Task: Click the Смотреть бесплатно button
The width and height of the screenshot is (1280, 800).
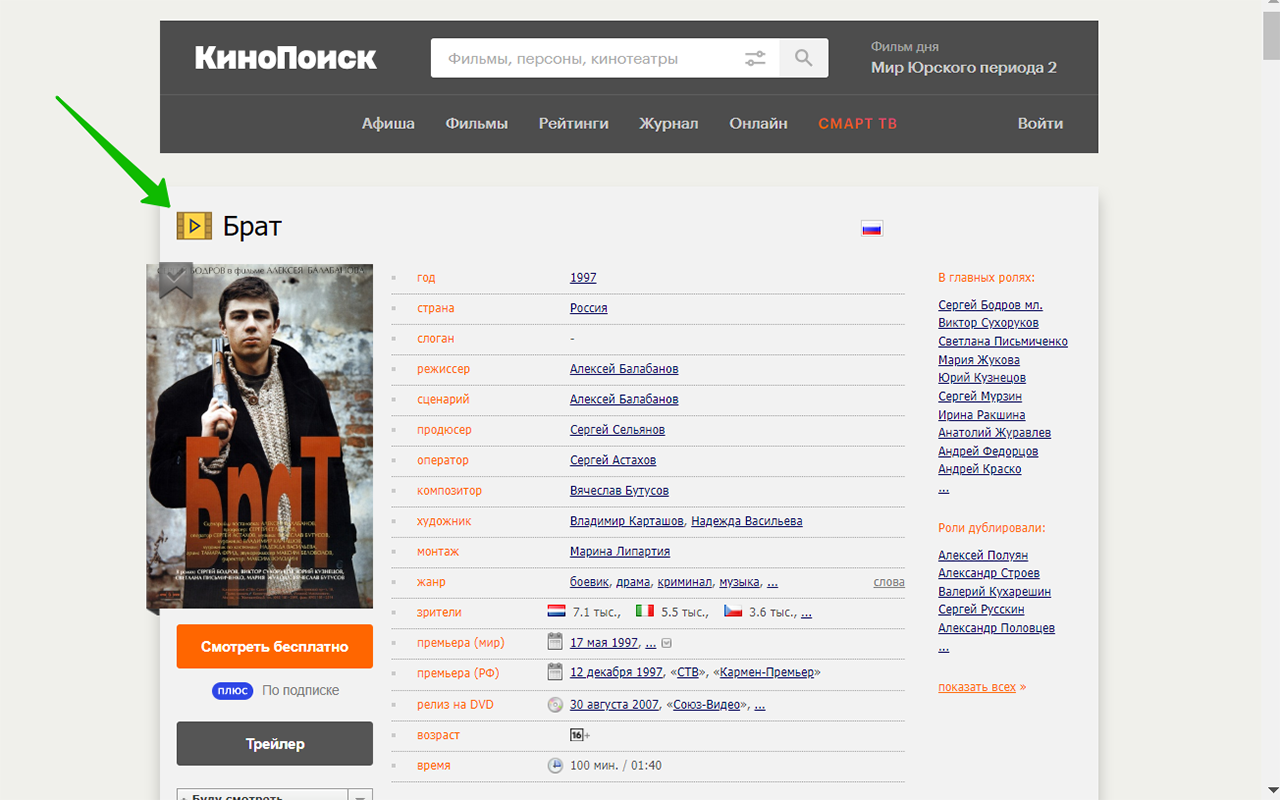Action: click(x=275, y=647)
